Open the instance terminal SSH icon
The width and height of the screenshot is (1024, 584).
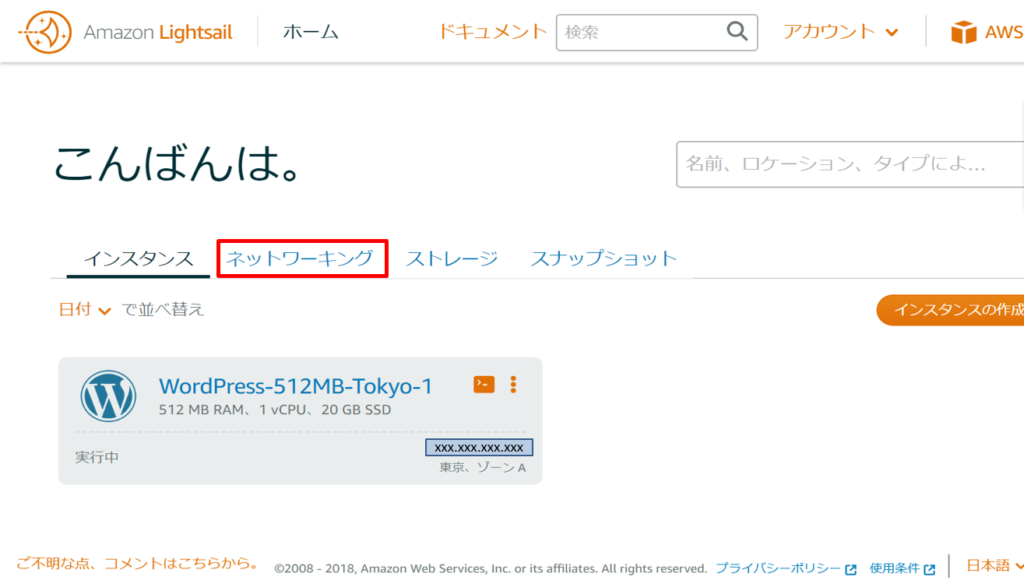(484, 384)
